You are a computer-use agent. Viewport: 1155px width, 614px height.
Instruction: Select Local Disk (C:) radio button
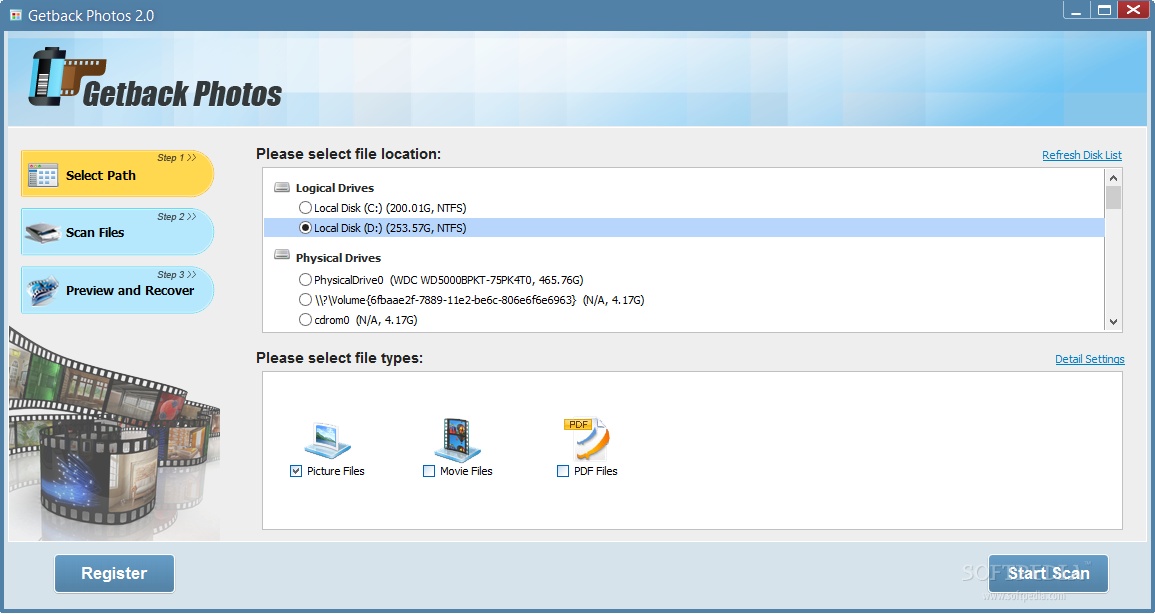click(305, 208)
